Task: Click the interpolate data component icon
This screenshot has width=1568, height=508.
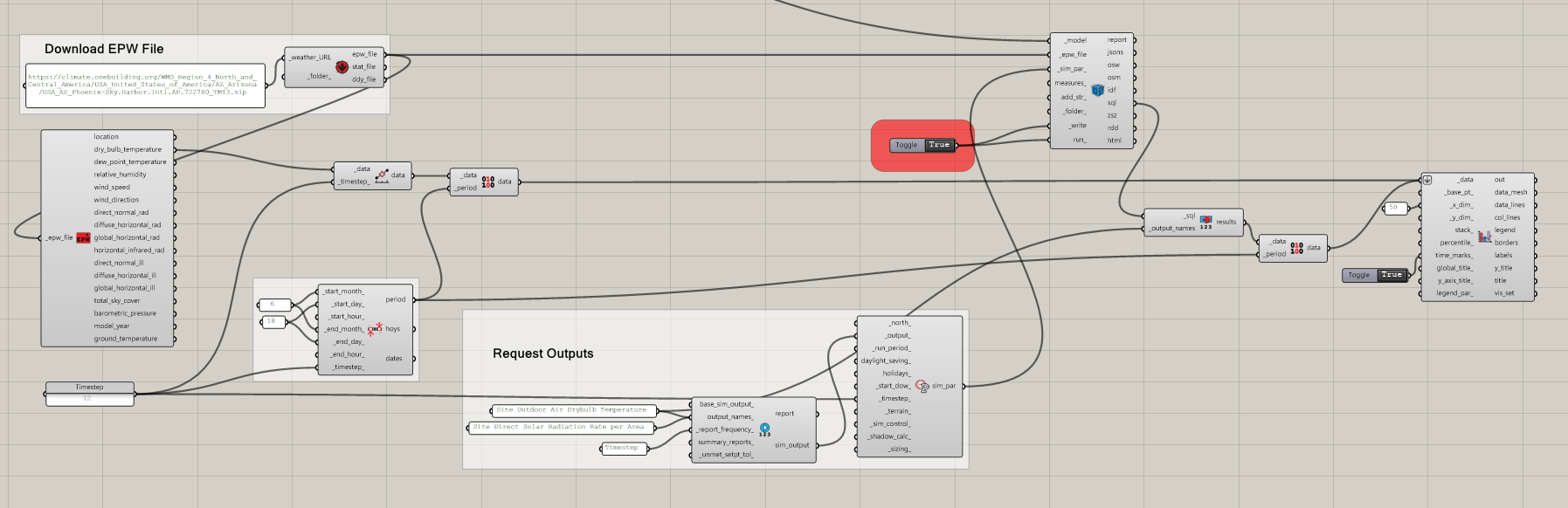Action: 382,175
